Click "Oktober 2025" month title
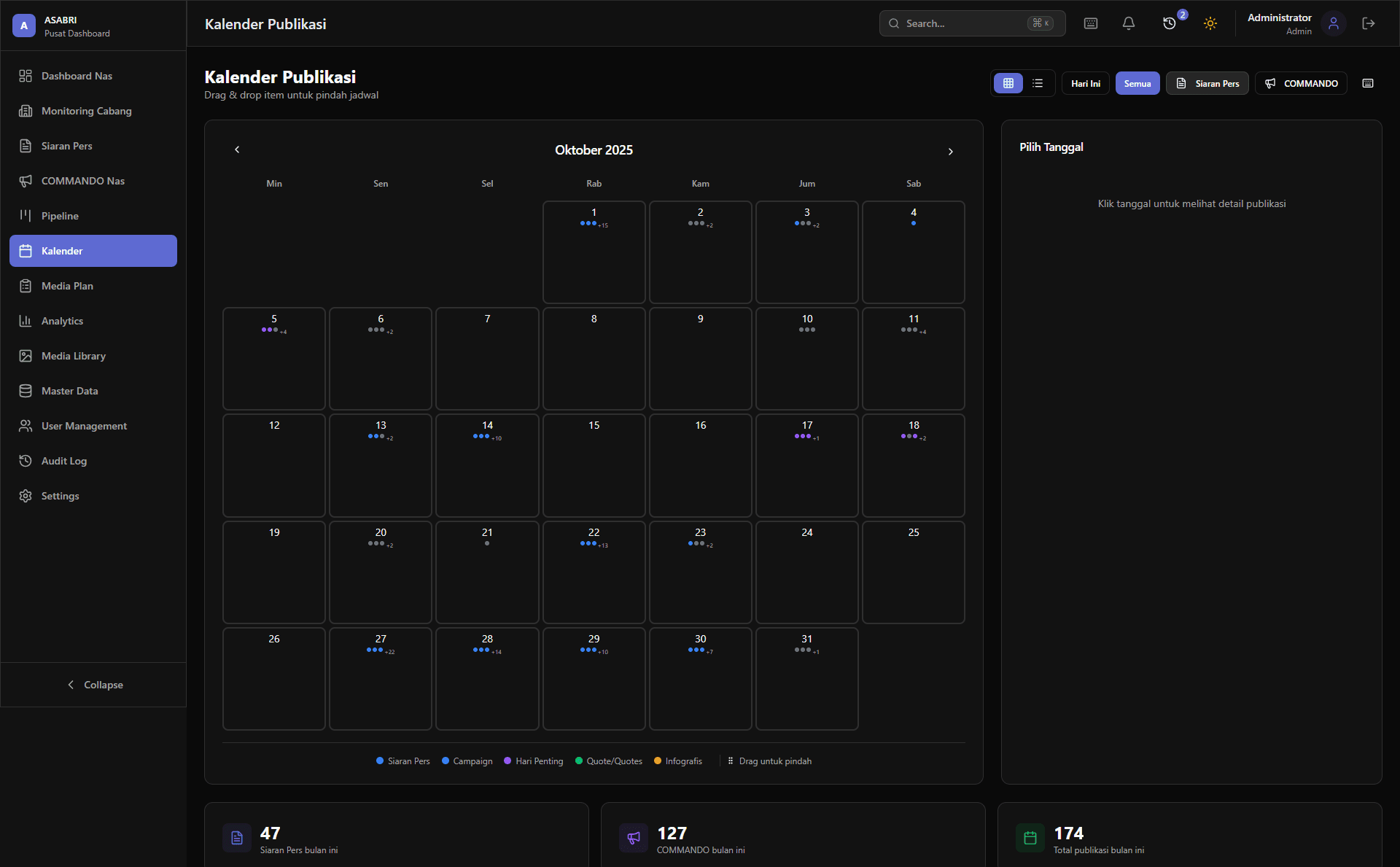1400x867 pixels. [x=594, y=150]
